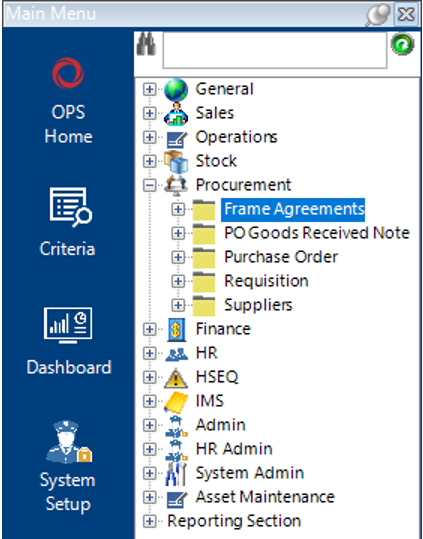Click the binoculars search icon
Viewport: 423px width, 539px height.
pyautogui.click(x=146, y=45)
